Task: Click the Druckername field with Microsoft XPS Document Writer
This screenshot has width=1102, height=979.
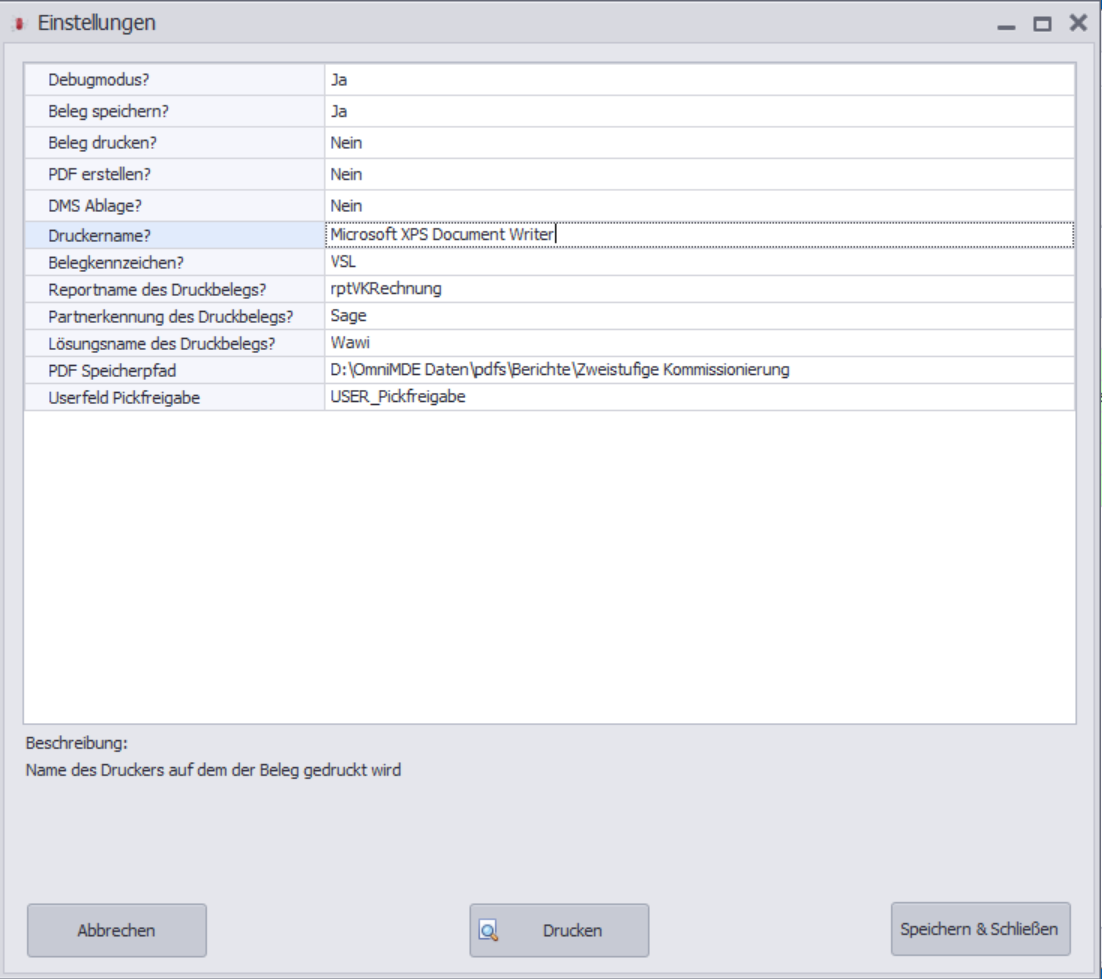Action: 699,235
